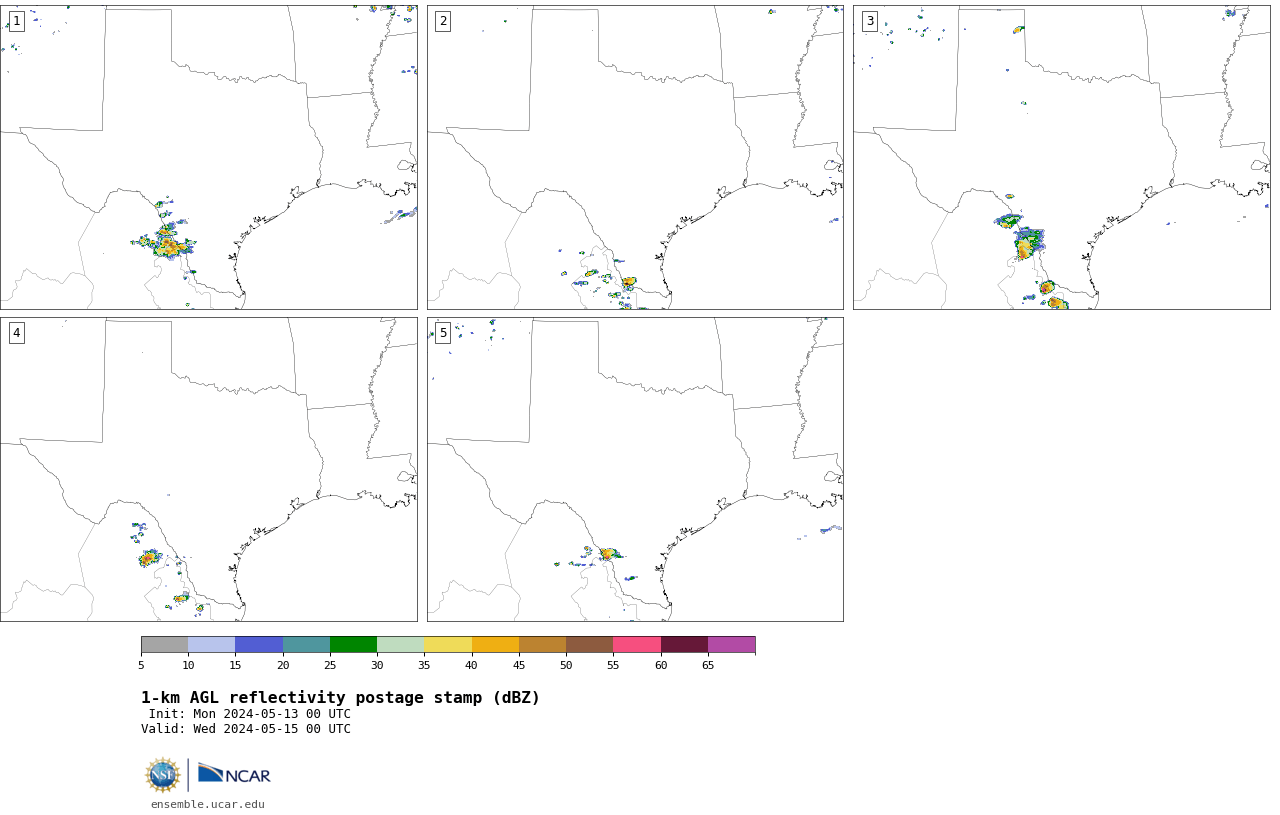Click the panel number 5 label
1280x815 pixels.
[443, 333]
